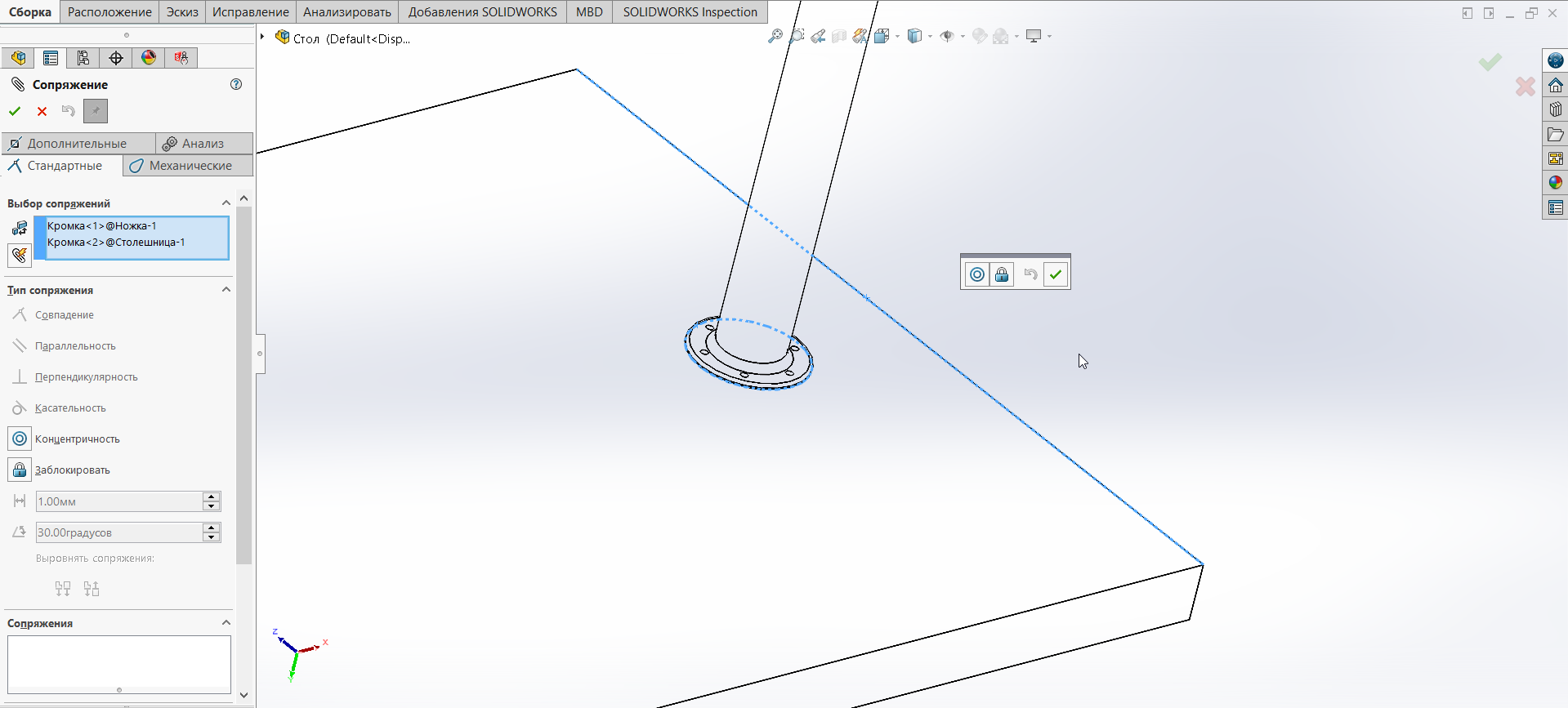Toggle the Keep Visible pushpin button

pos(96,111)
